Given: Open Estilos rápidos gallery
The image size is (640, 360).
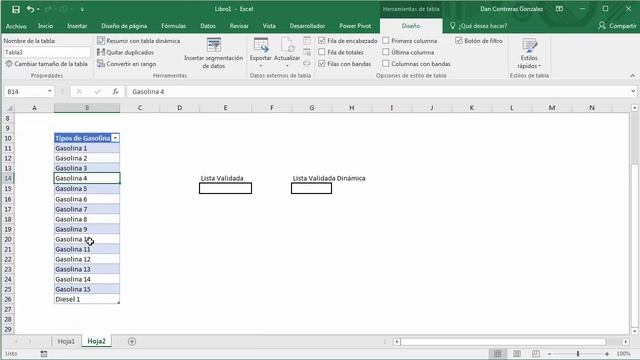Looking at the screenshot, I should [x=529, y=53].
